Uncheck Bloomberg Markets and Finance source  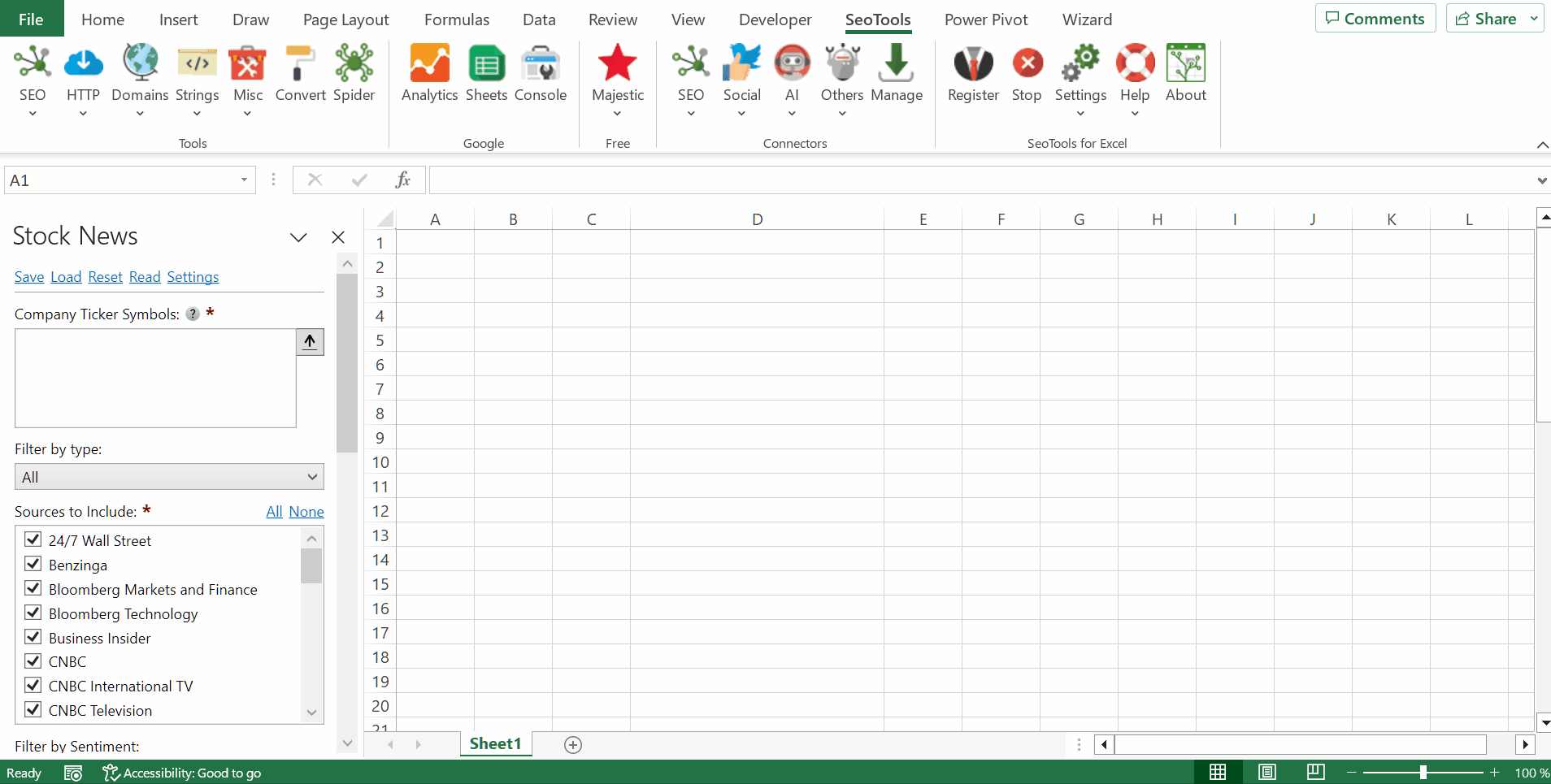click(x=33, y=588)
